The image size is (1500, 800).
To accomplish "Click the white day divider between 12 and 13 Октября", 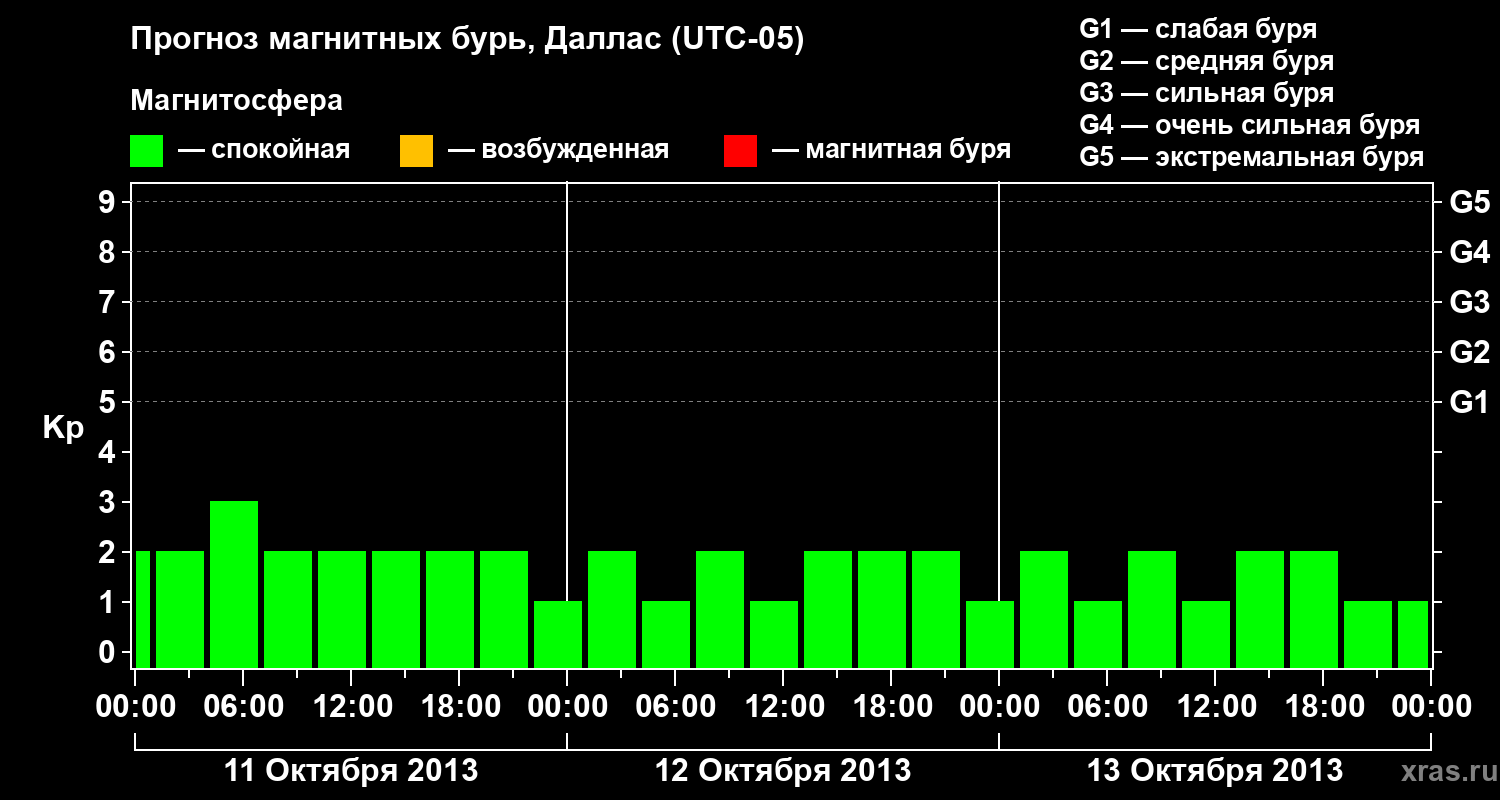I will click(x=999, y=425).
